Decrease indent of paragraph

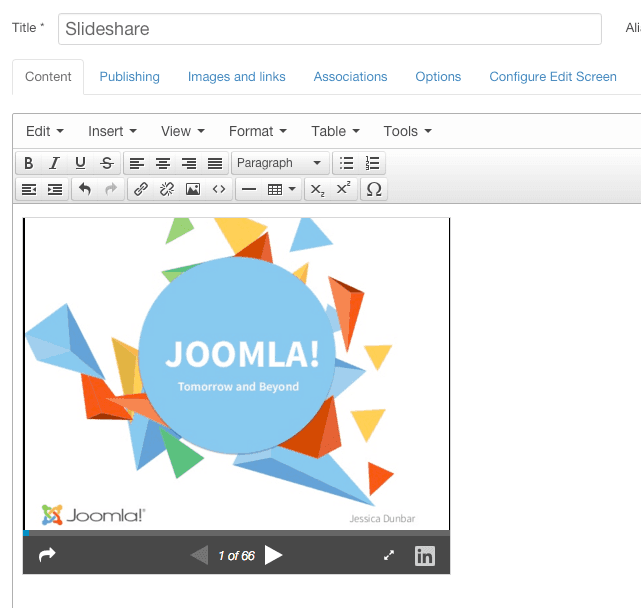pyautogui.click(x=29, y=189)
